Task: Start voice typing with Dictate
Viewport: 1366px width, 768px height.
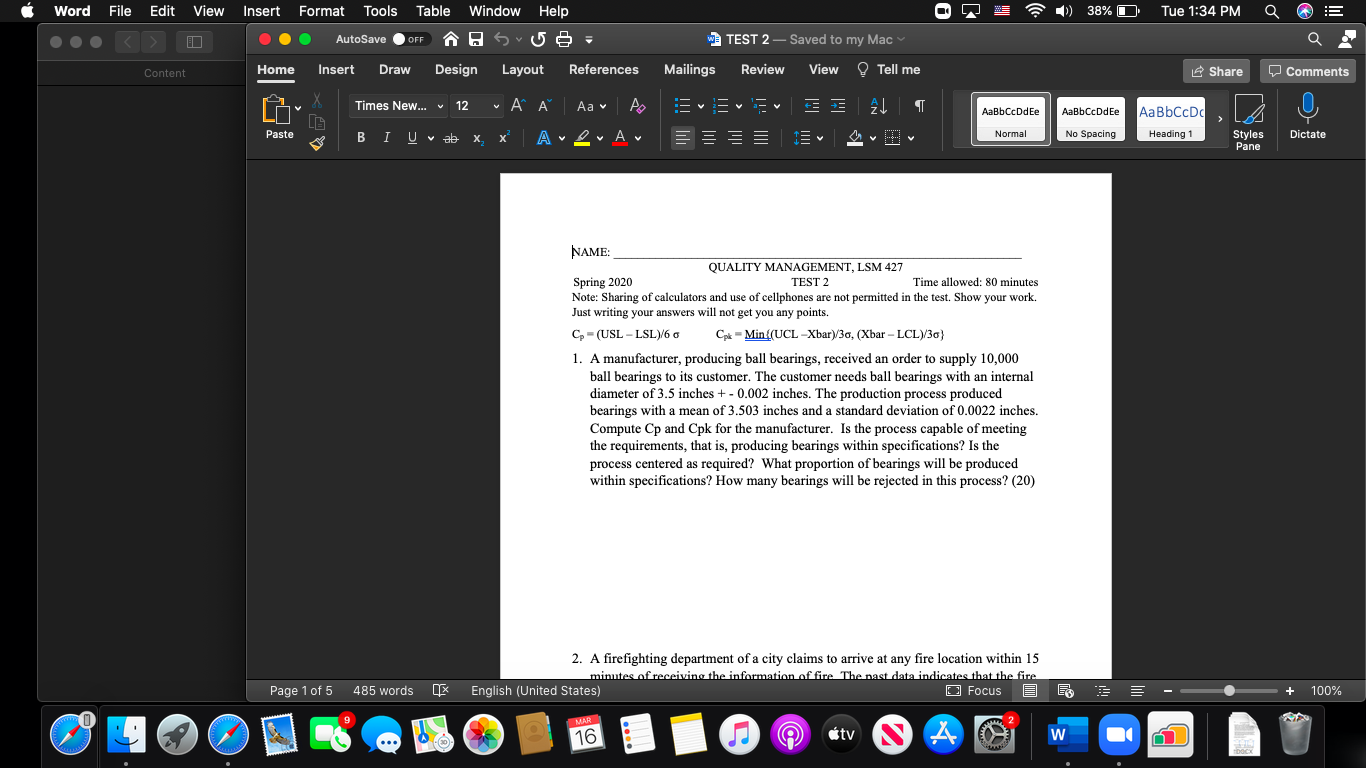Action: pyautogui.click(x=1306, y=117)
